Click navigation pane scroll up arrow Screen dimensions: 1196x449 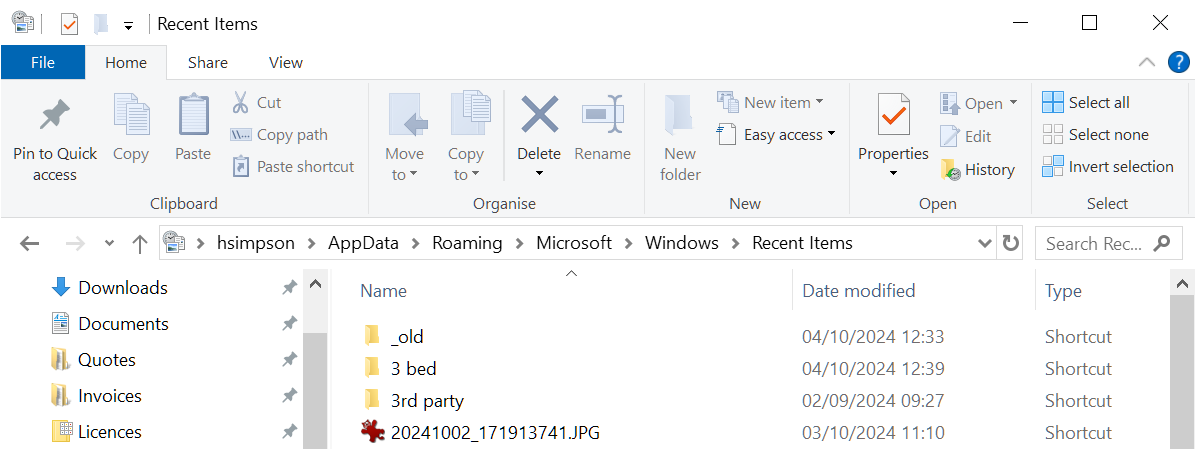point(314,285)
